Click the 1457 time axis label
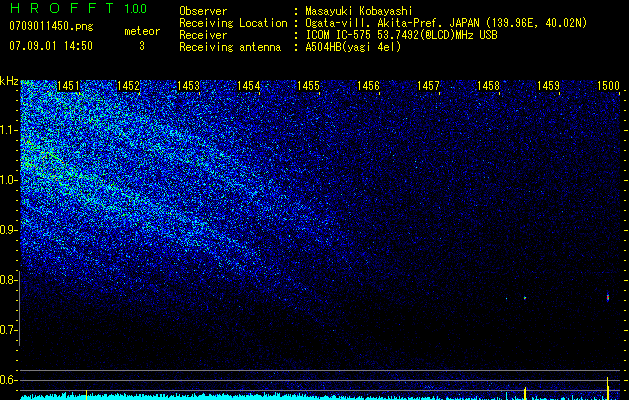 (428, 86)
